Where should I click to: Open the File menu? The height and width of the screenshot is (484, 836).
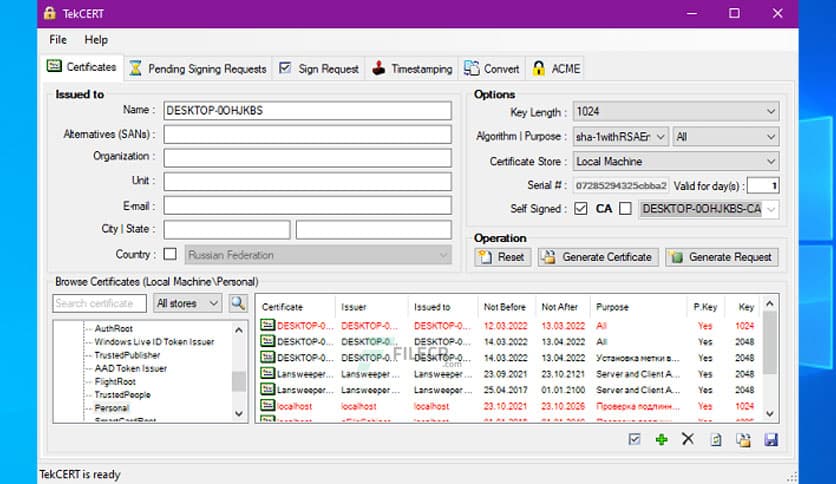(58, 40)
